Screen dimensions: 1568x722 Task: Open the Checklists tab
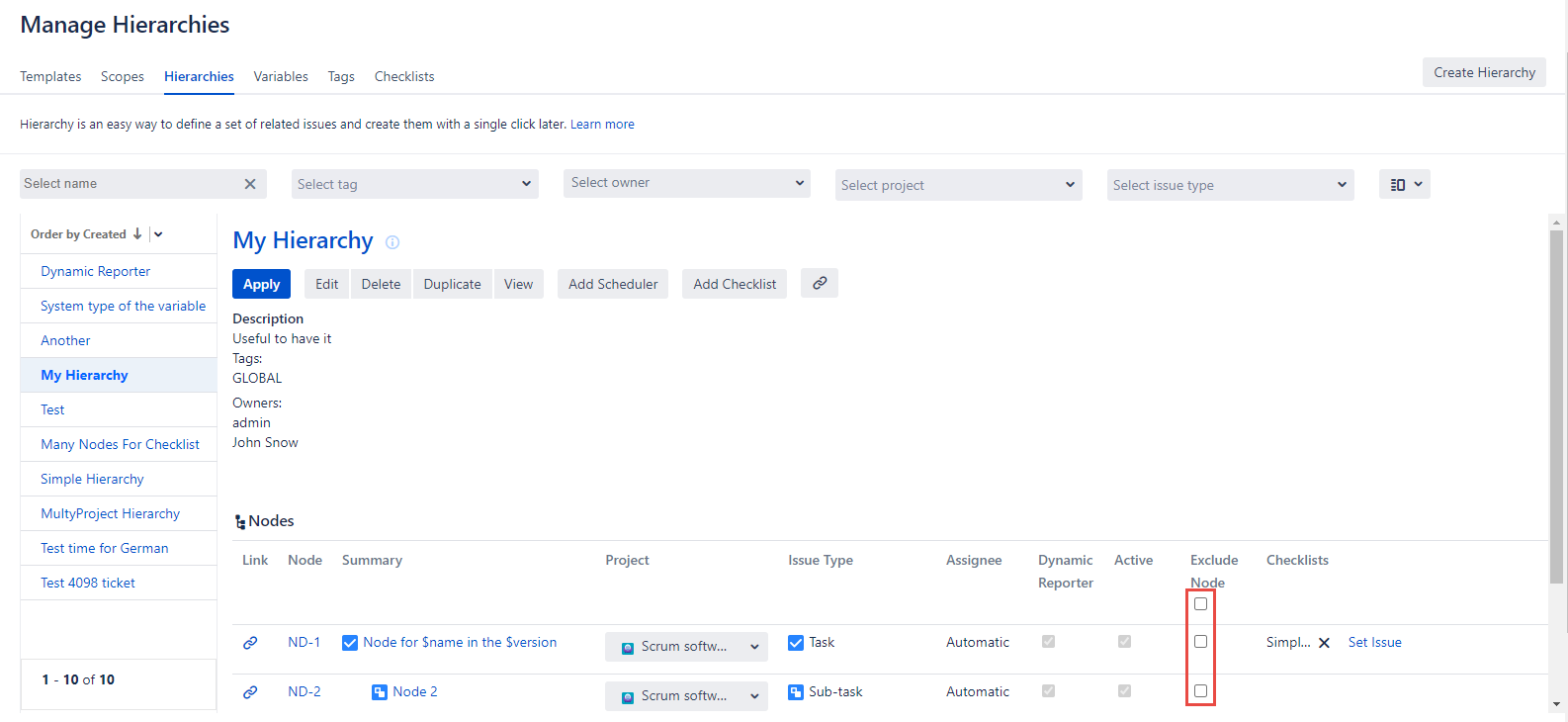click(403, 76)
